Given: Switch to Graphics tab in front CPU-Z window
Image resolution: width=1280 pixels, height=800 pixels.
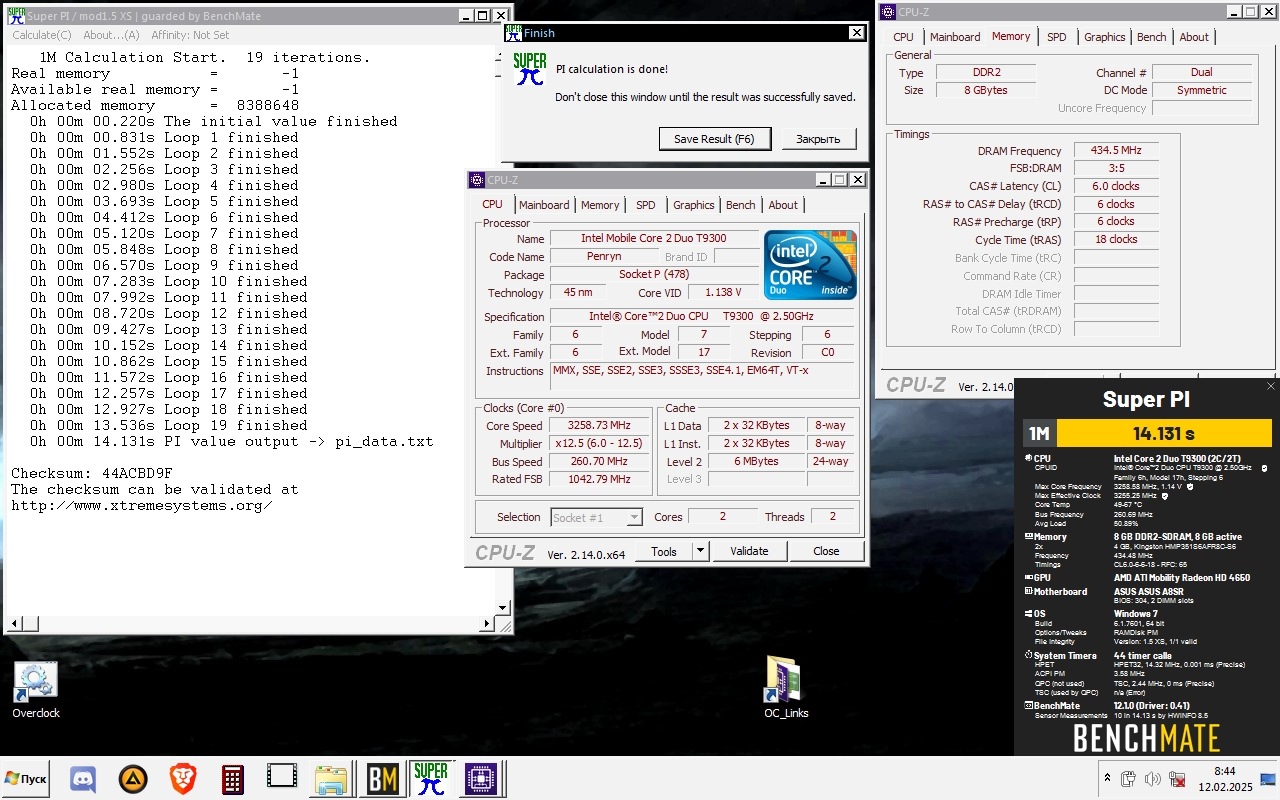Looking at the screenshot, I should 693,205.
